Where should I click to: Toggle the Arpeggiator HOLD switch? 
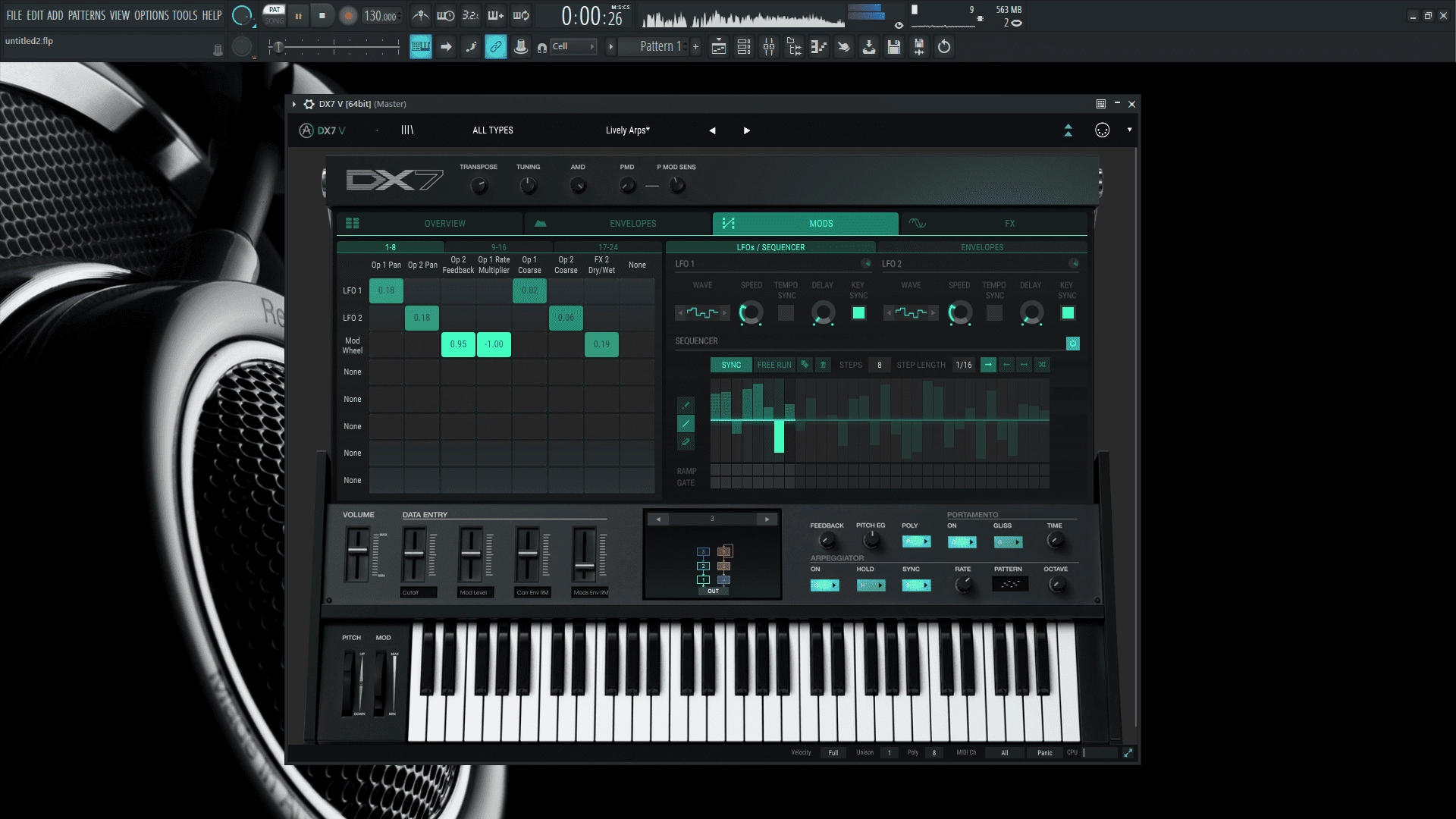pyautogui.click(x=871, y=585)
